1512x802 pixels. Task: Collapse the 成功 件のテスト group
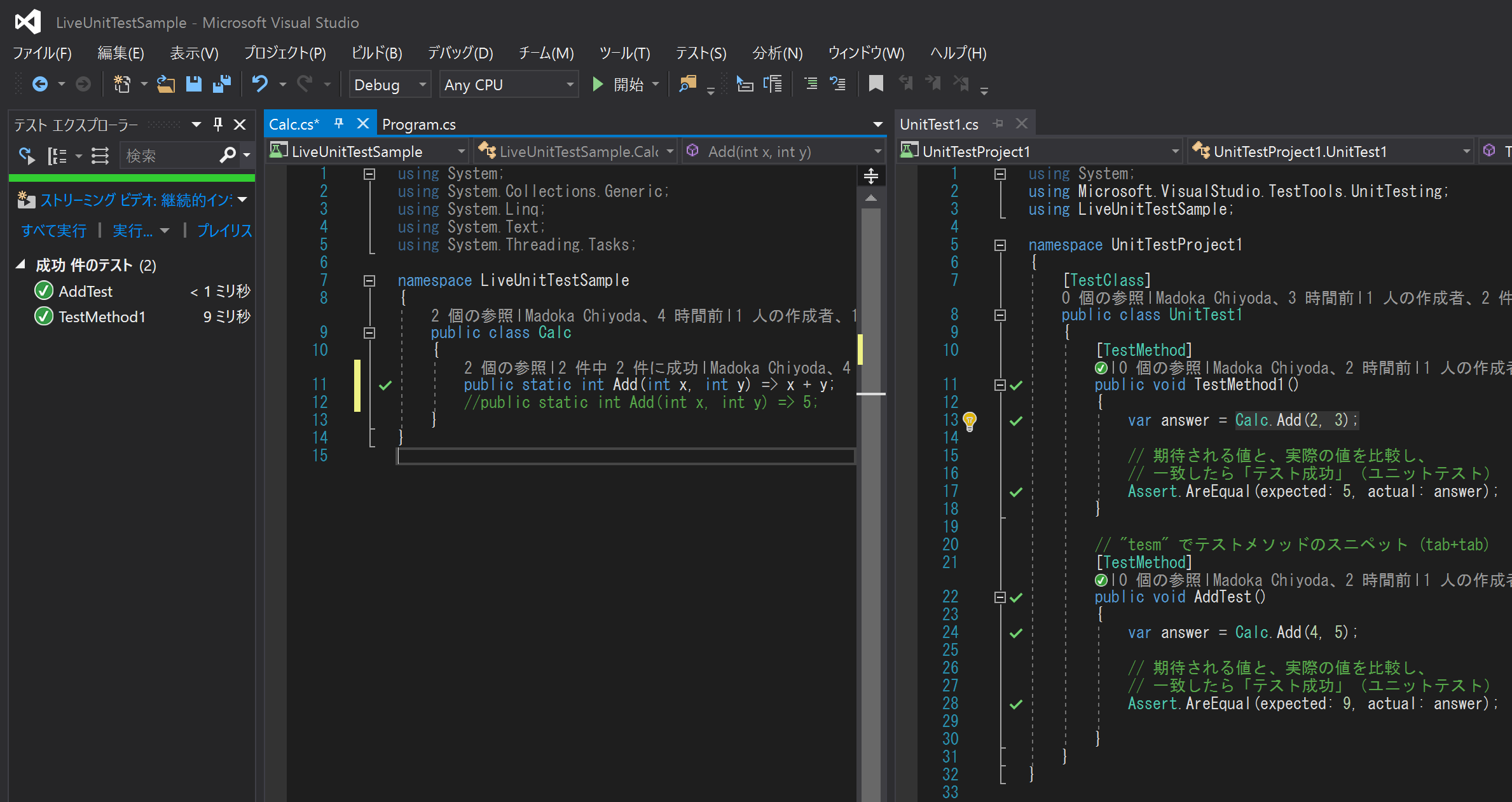(x=20, y=264)
